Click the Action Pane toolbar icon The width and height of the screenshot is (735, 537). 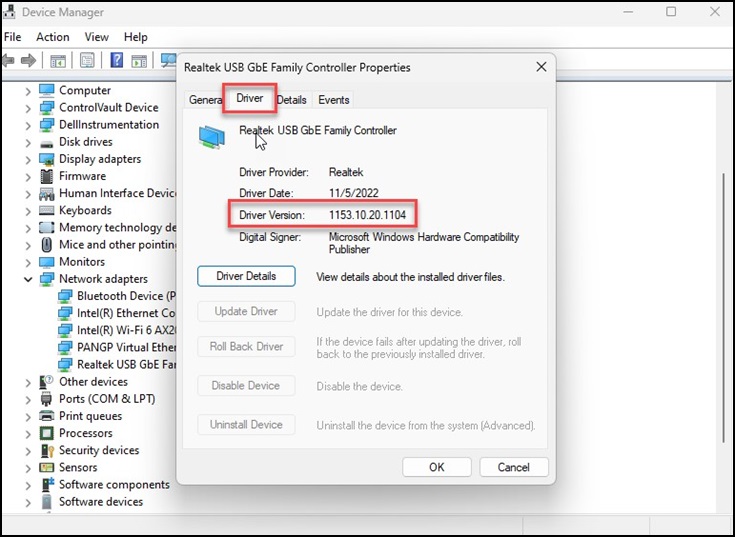tap(139, 61)
